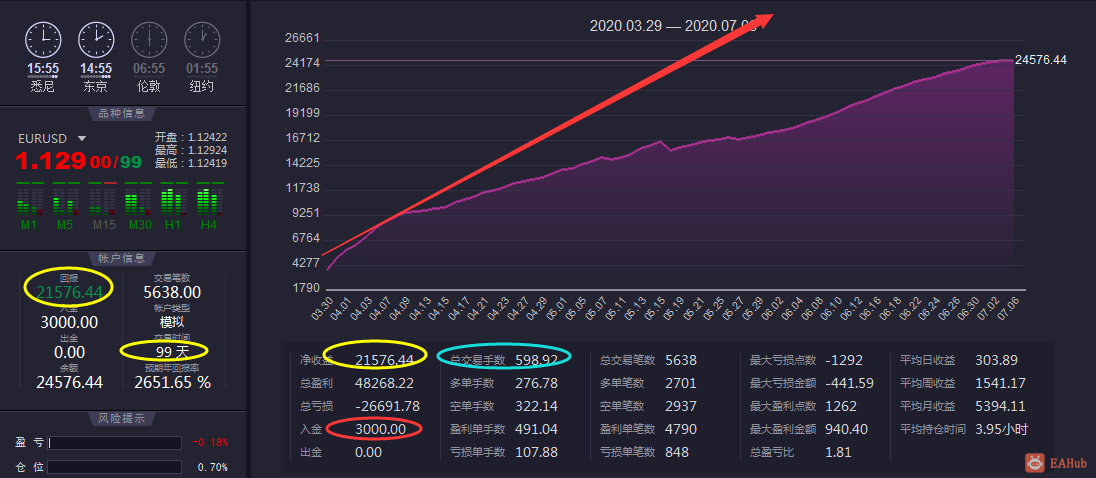Click the 2651.65 % expected annual return
This screenshot has width=1096, height=478.
173,382
